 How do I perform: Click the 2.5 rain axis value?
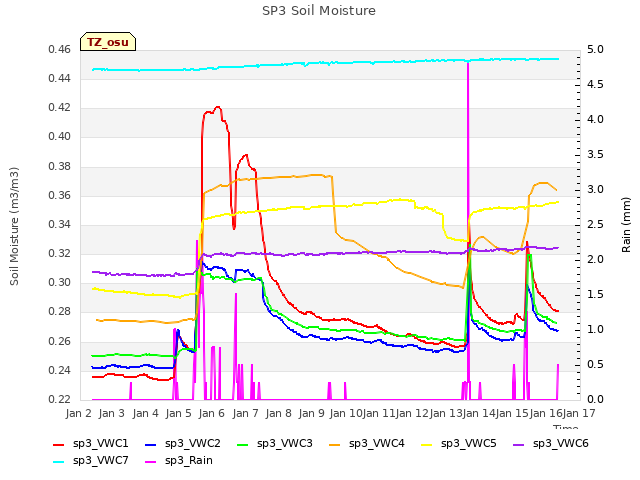pyautogui.click(x=595, y=224)
